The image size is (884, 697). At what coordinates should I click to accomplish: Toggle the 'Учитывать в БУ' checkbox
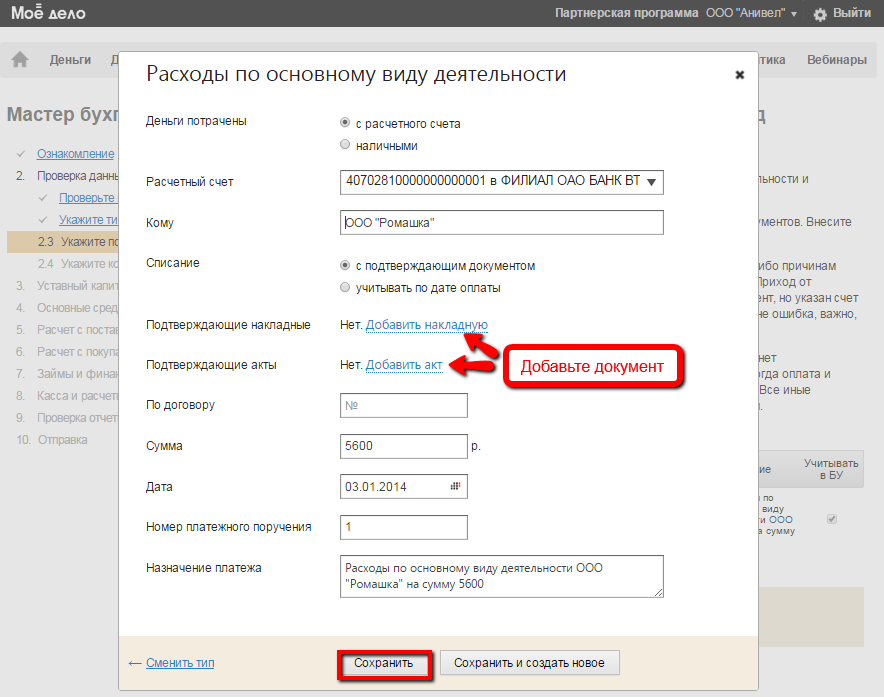(x=832, y=519)
